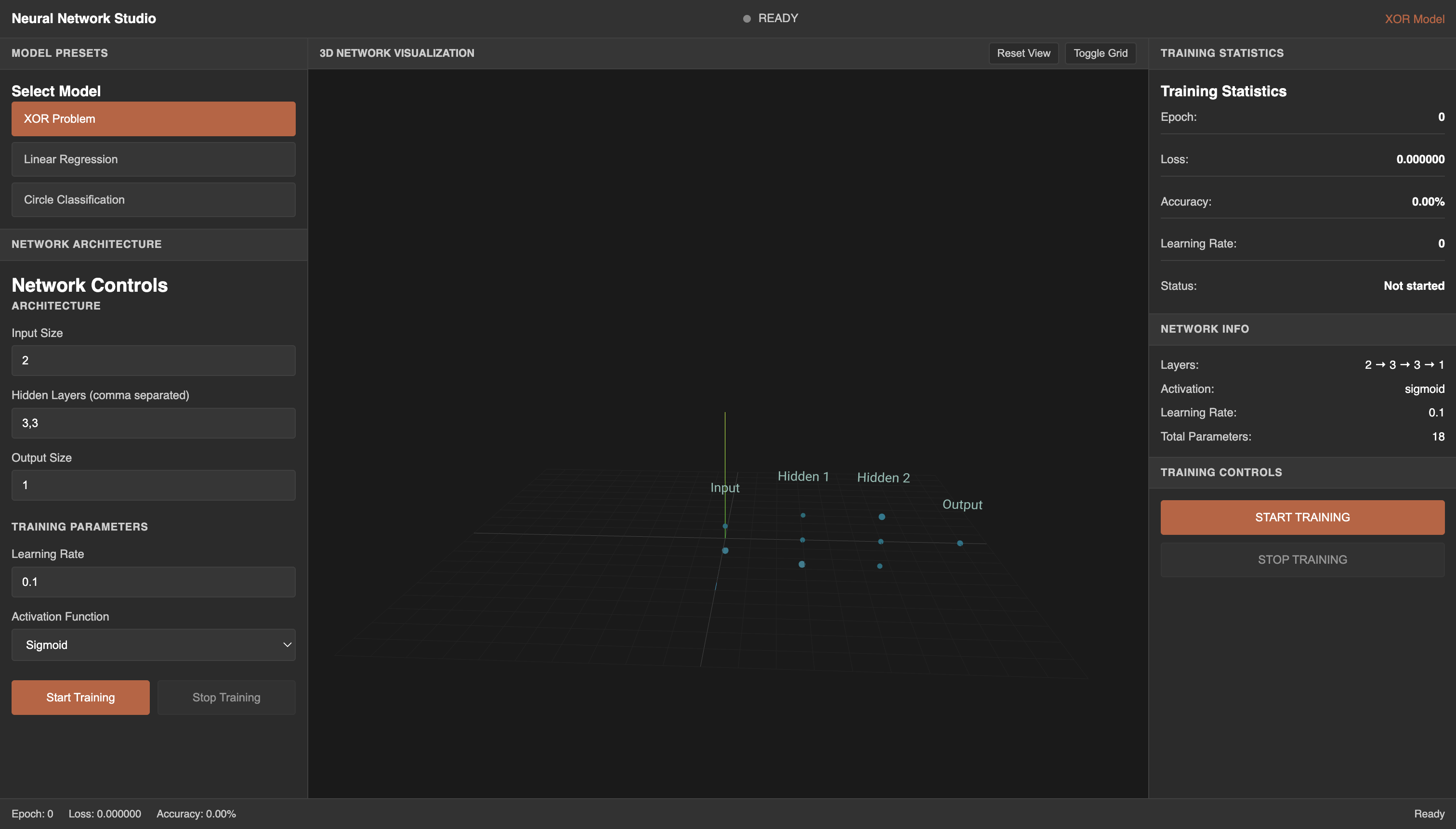1456x829 pixels.
Task: Select the XOR Problem model preset
Action: click(153, 118)
